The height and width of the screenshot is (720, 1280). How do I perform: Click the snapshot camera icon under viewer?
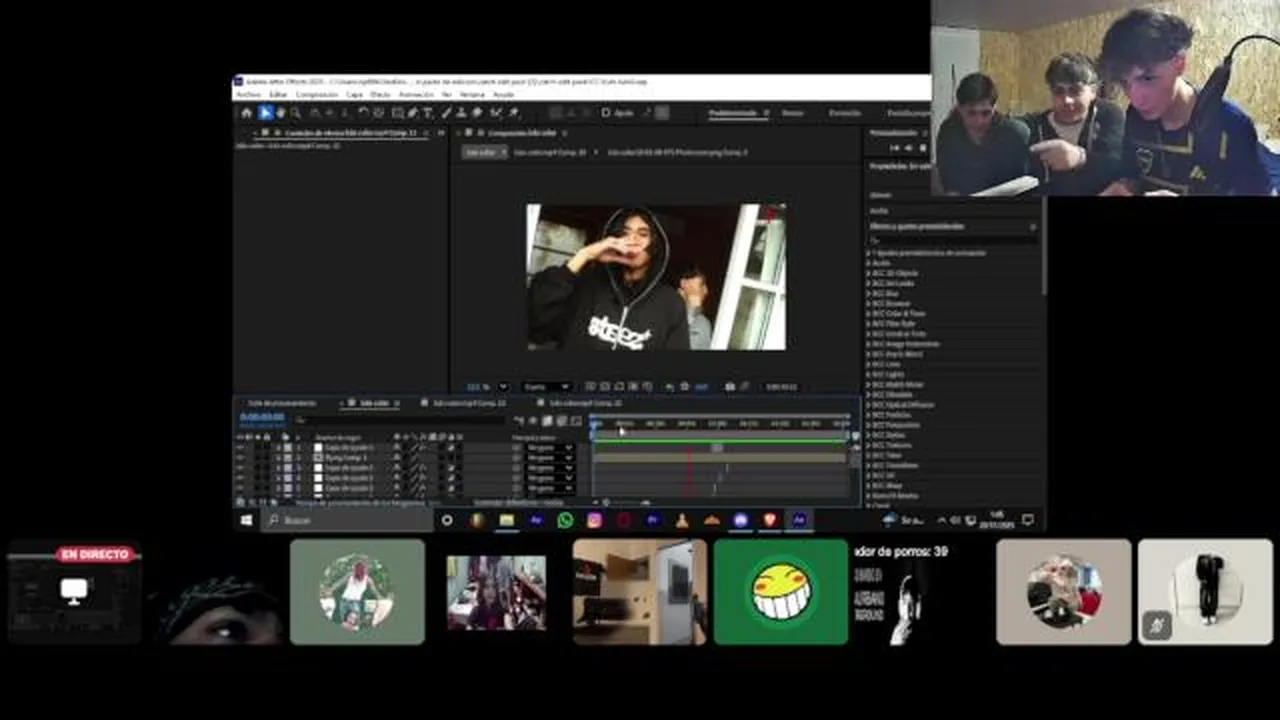click(x=730, y=386)
